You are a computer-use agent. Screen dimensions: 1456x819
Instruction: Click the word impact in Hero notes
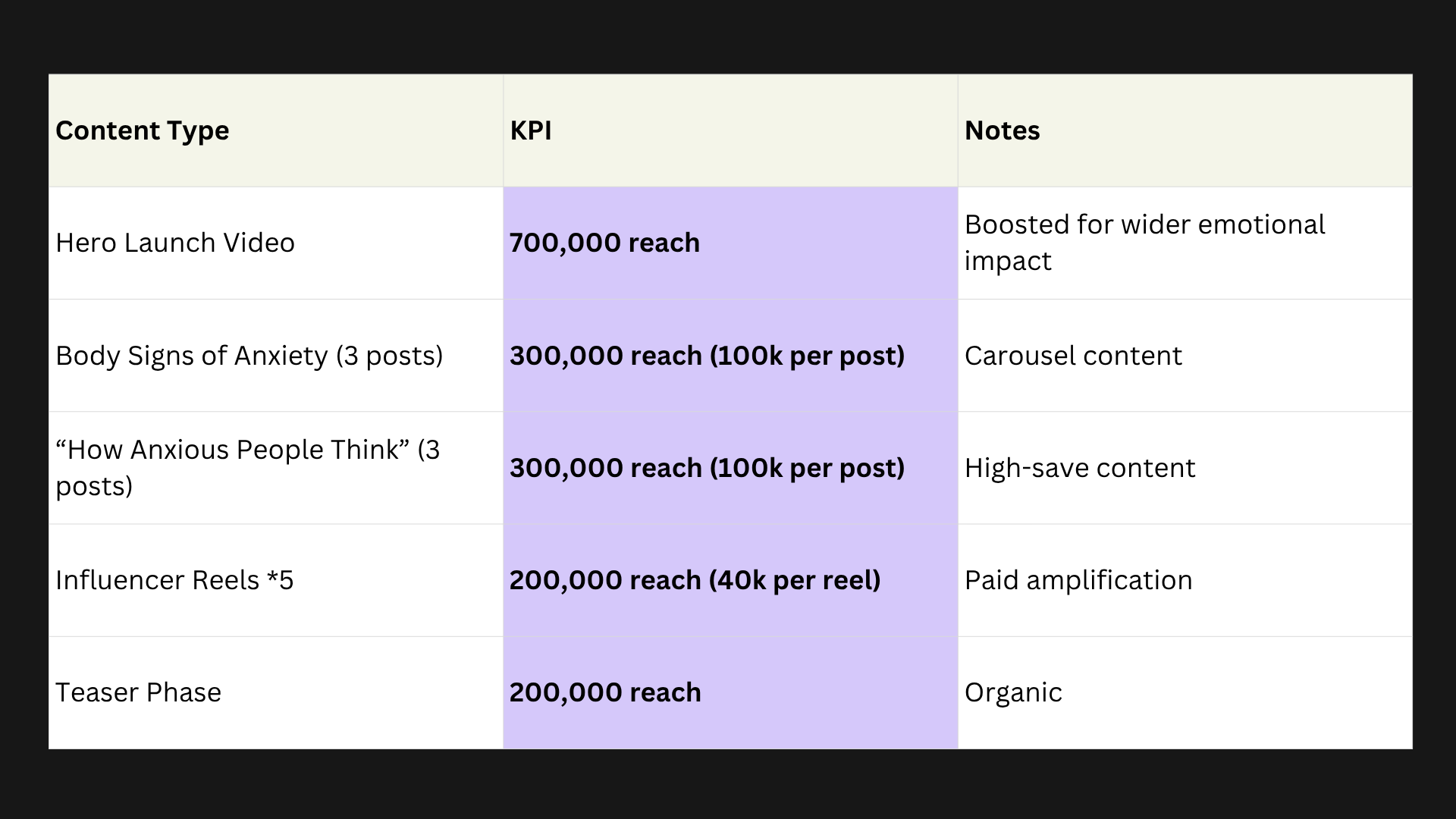click(x=1008, y=262)
